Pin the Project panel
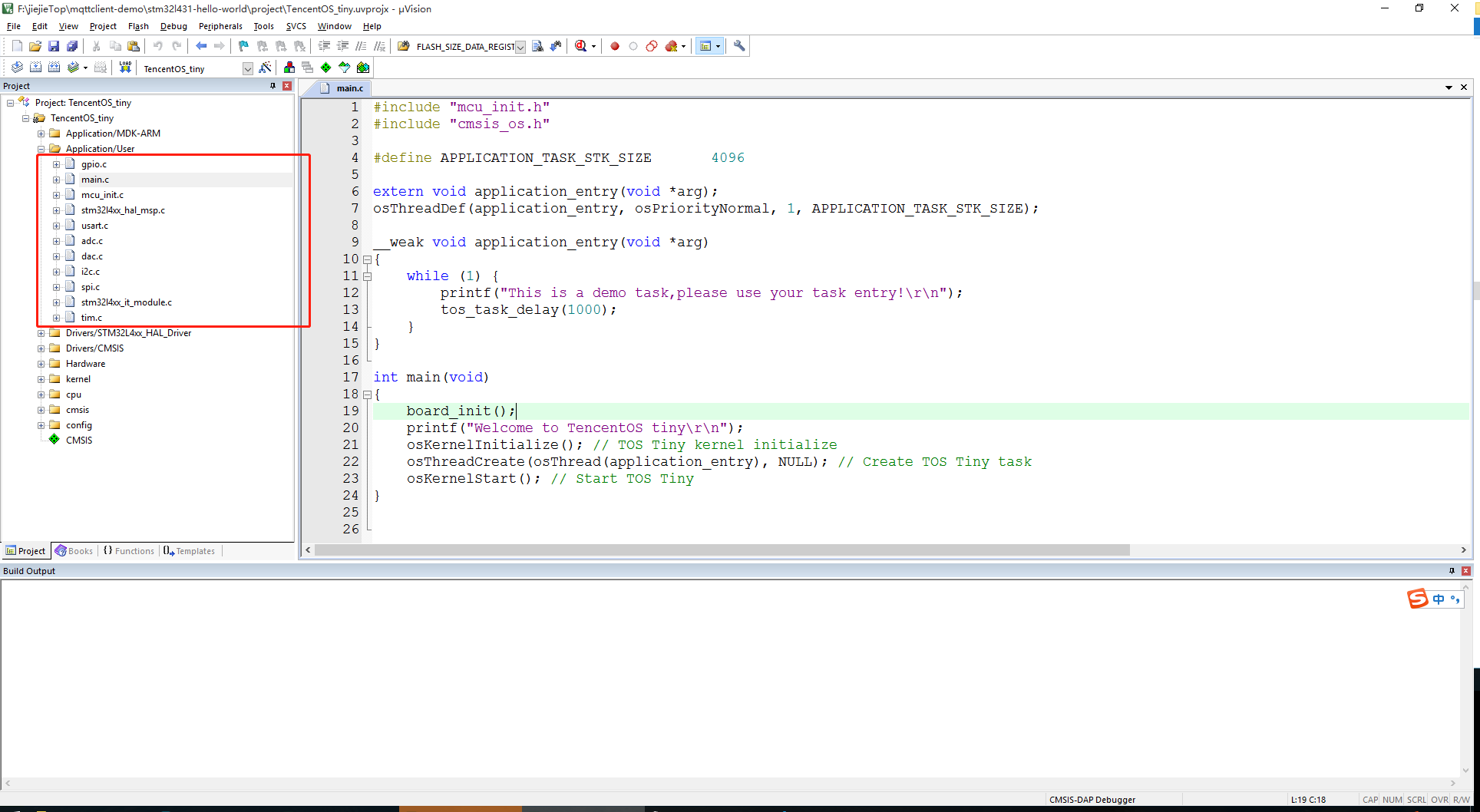1480x812 pixels. tap(273, 86)
